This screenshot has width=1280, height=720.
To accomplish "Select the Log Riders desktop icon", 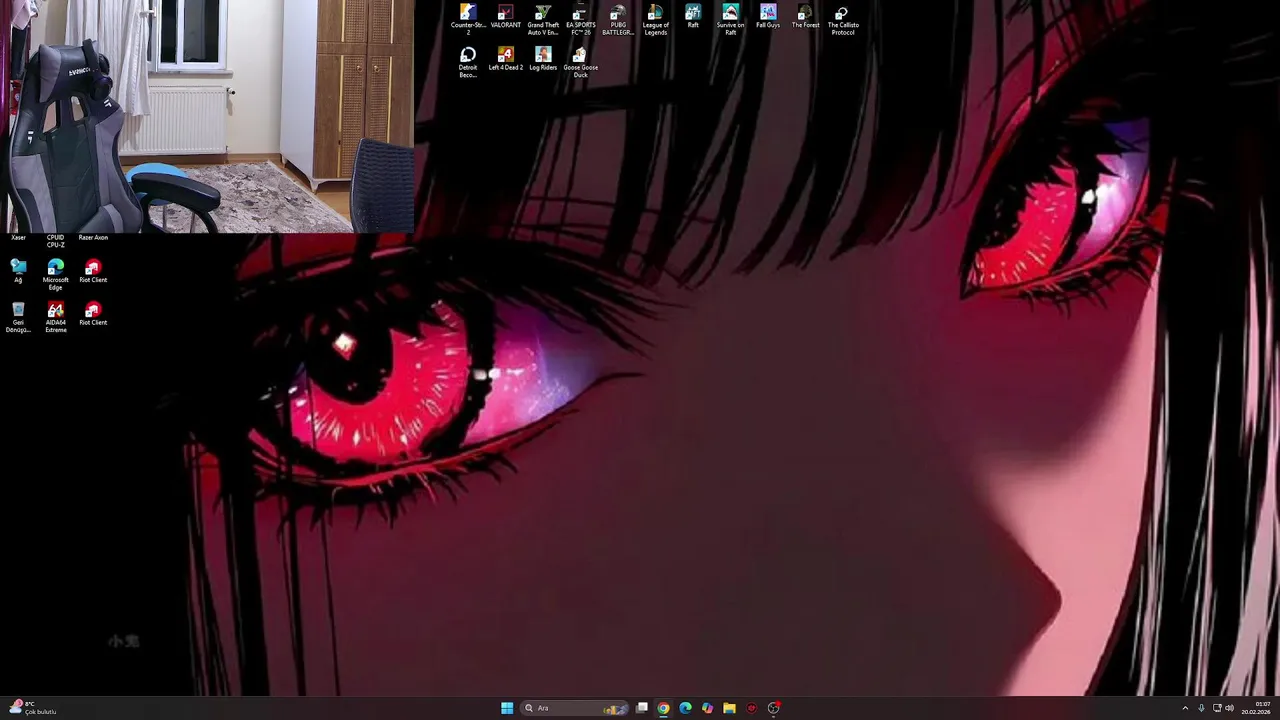I will 543,59.
